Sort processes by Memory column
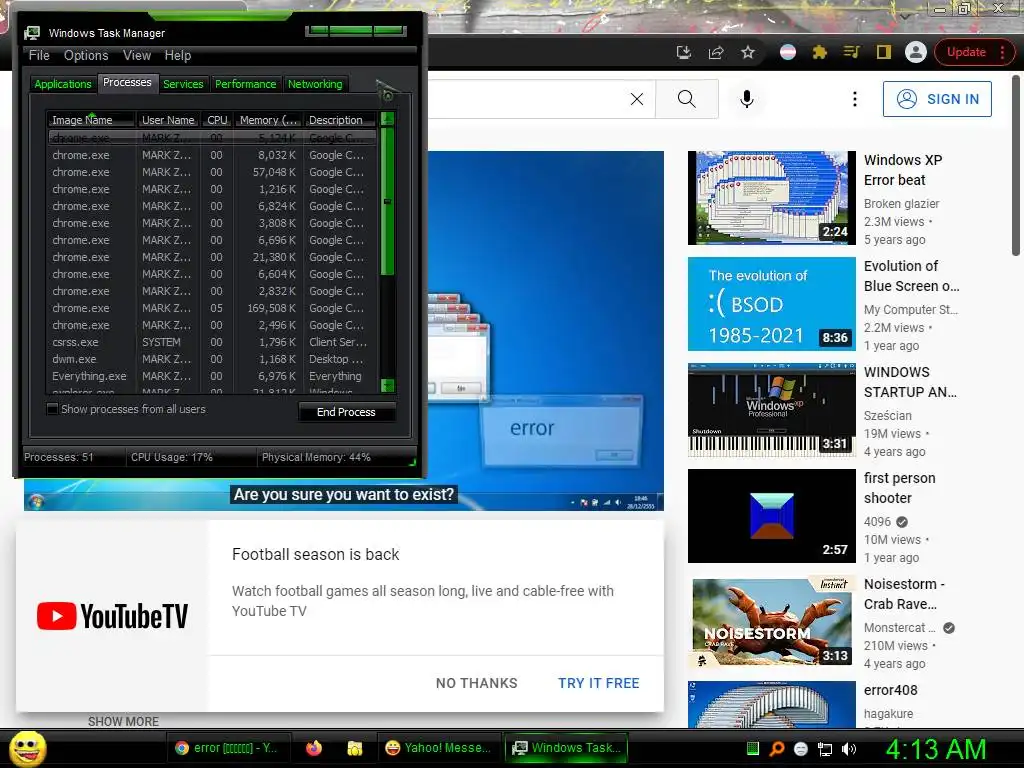 268,120
